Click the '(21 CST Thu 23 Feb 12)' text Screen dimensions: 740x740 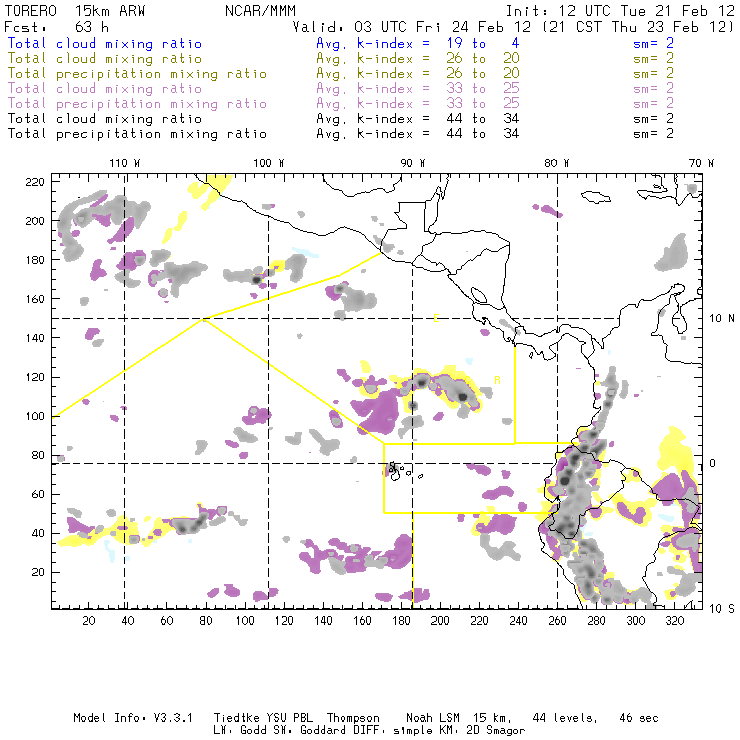tap(638, 27)
